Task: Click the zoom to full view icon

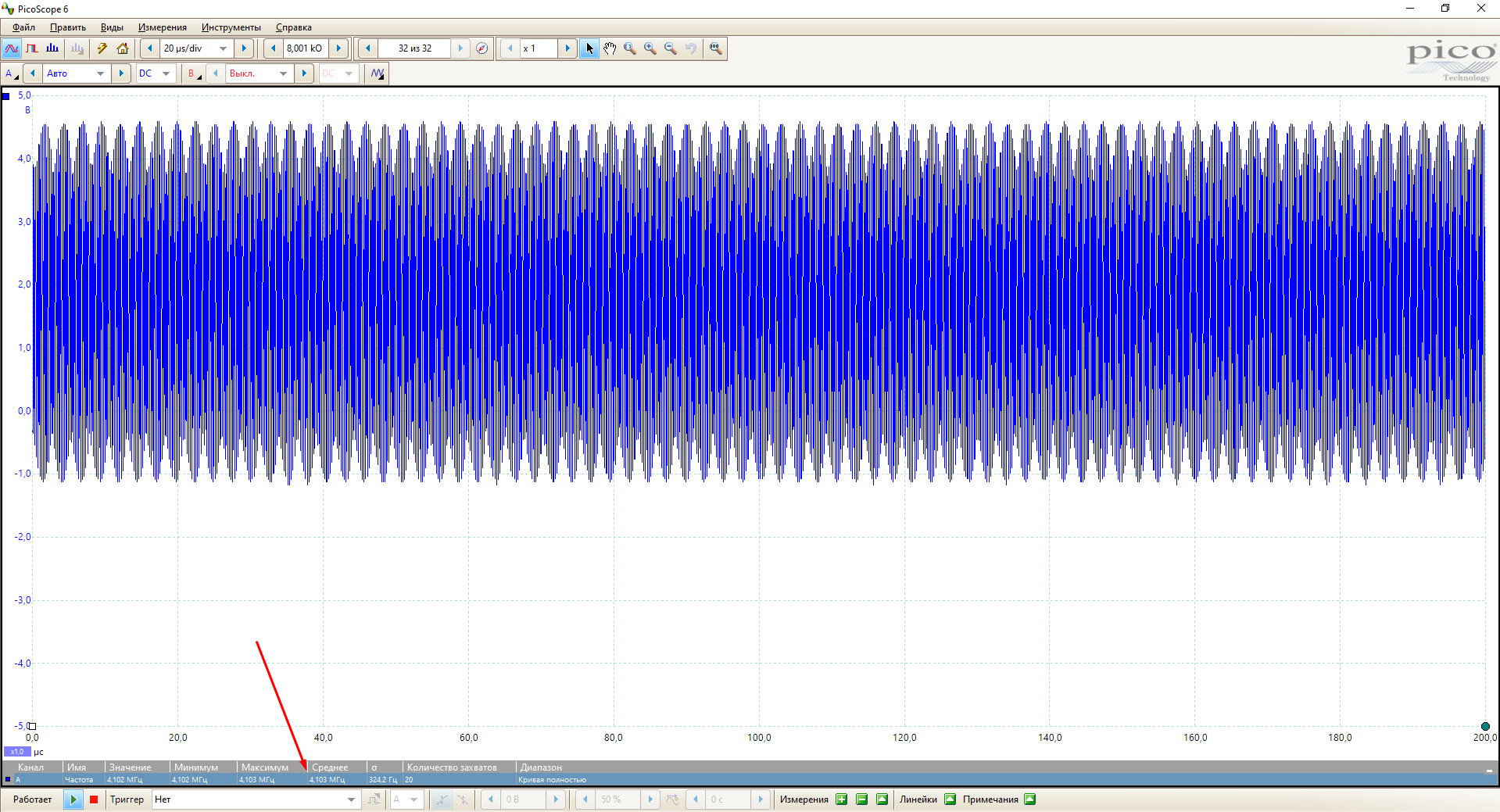Action: click(715, 48)
